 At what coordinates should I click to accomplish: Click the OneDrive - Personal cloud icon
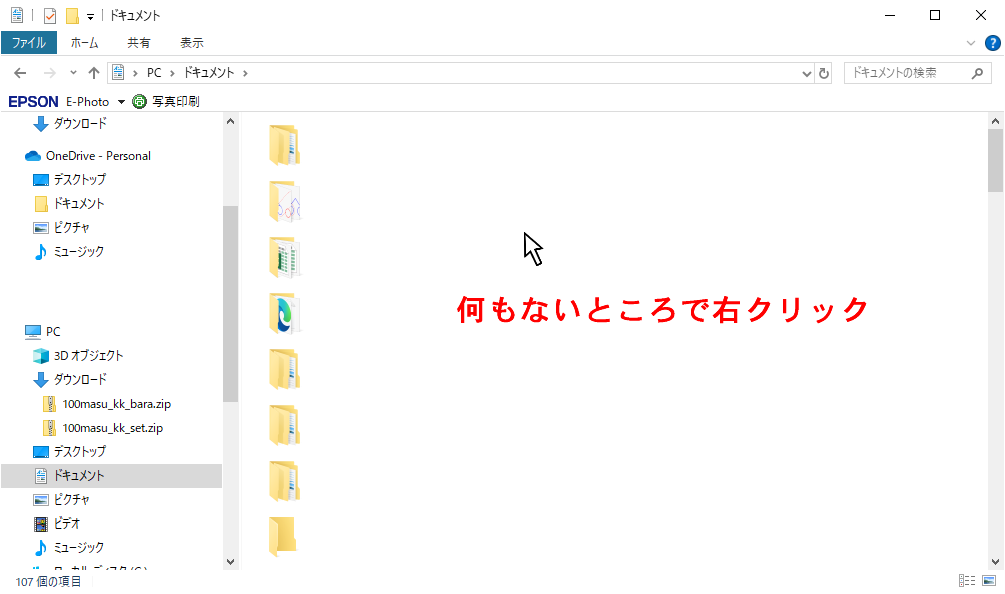pyautogui.click(x=33, y=156)
